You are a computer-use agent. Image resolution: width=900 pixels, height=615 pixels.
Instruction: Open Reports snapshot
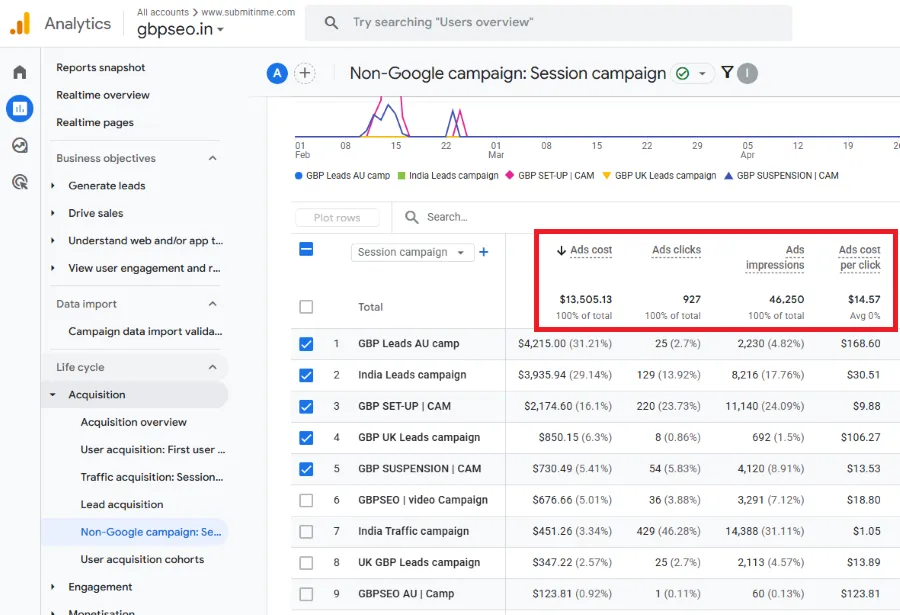coord(100,67)
